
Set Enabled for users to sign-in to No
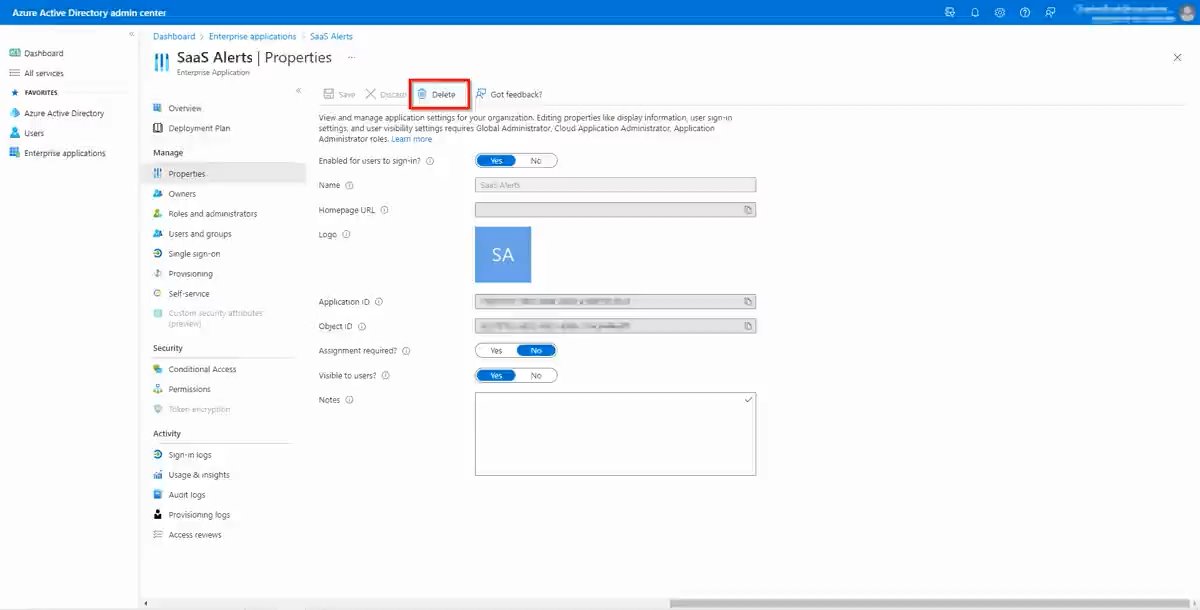coord(536,161)
